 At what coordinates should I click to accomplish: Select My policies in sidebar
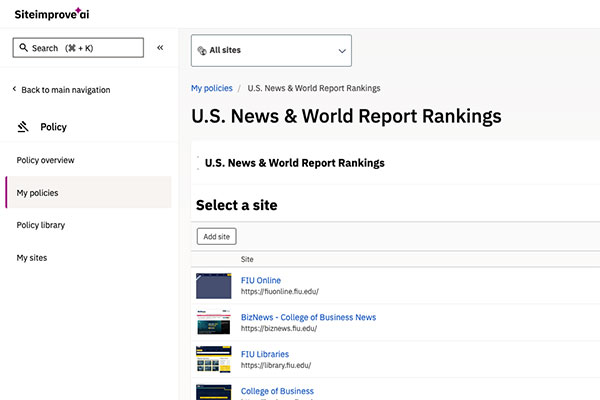[x=89, y=192]
